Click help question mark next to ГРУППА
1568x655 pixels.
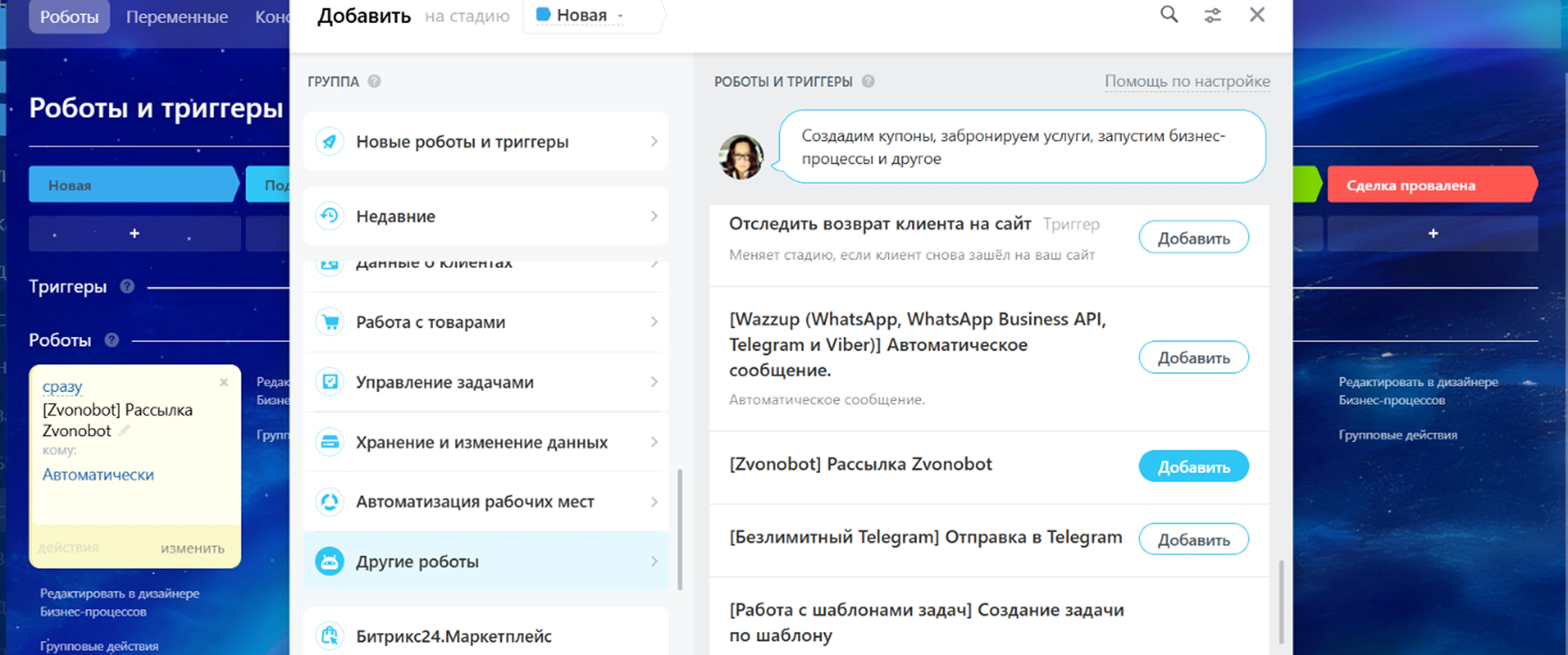pos(374,81)
